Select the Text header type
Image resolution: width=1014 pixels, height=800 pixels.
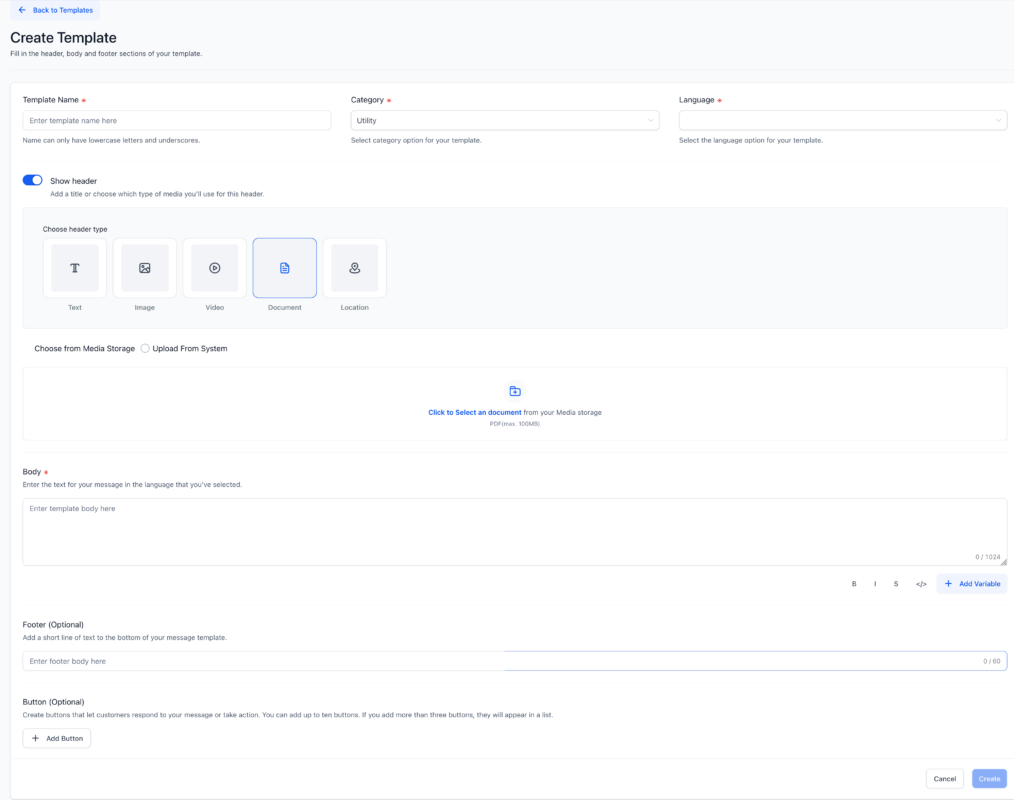point(74,267)
